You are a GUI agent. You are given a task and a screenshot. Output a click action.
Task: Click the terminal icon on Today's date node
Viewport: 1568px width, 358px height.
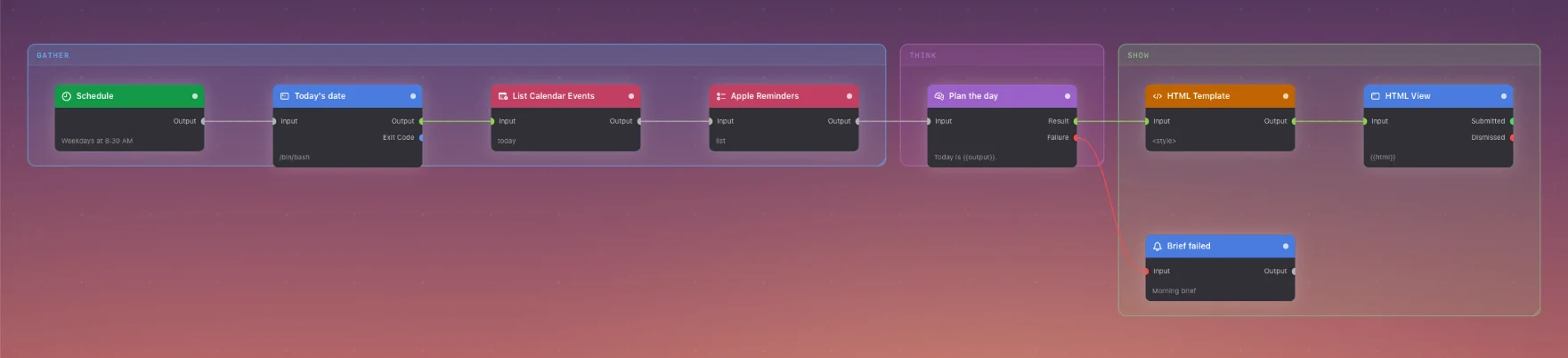(285, 96)
